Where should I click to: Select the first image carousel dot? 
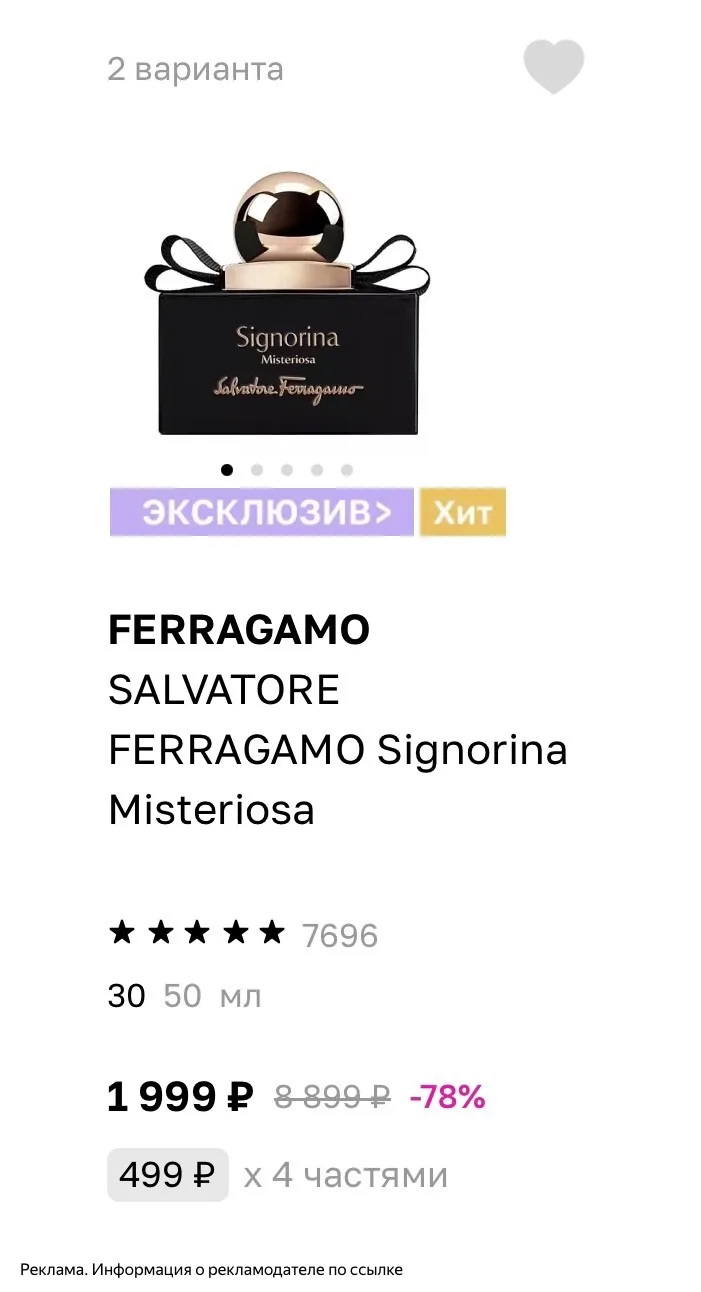pyautogui.click(x=227, y=469)
